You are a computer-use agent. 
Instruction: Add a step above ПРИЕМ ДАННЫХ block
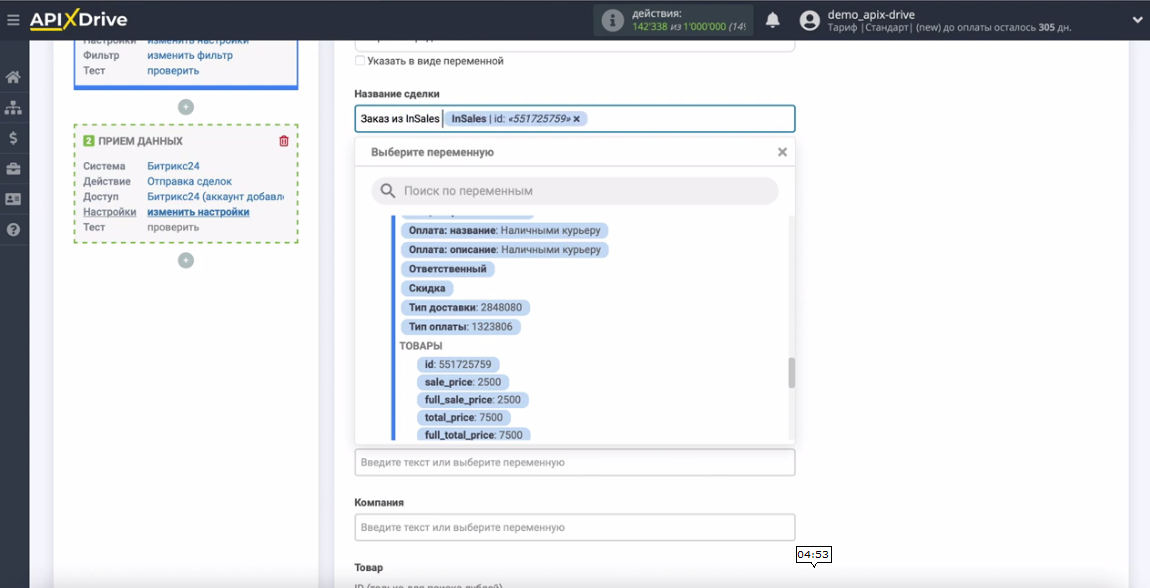click(x=186, y=107)
